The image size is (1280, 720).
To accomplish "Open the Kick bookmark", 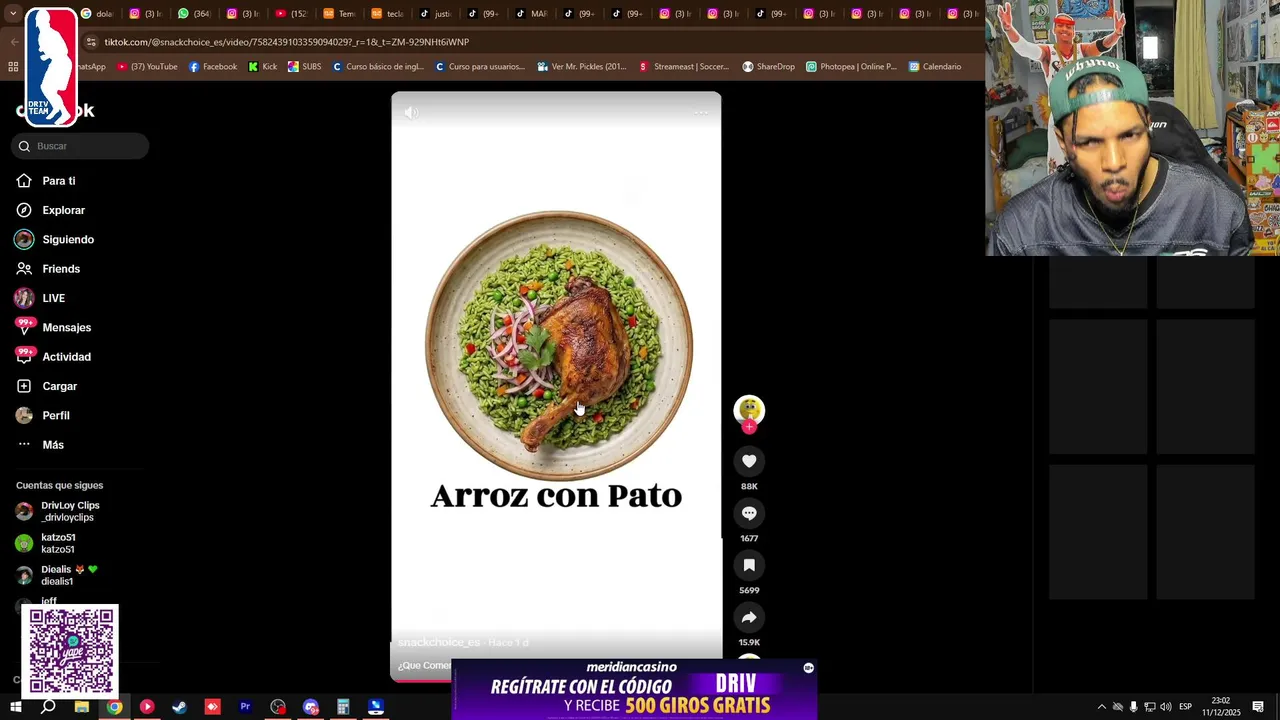I will [x=263, y=67].
